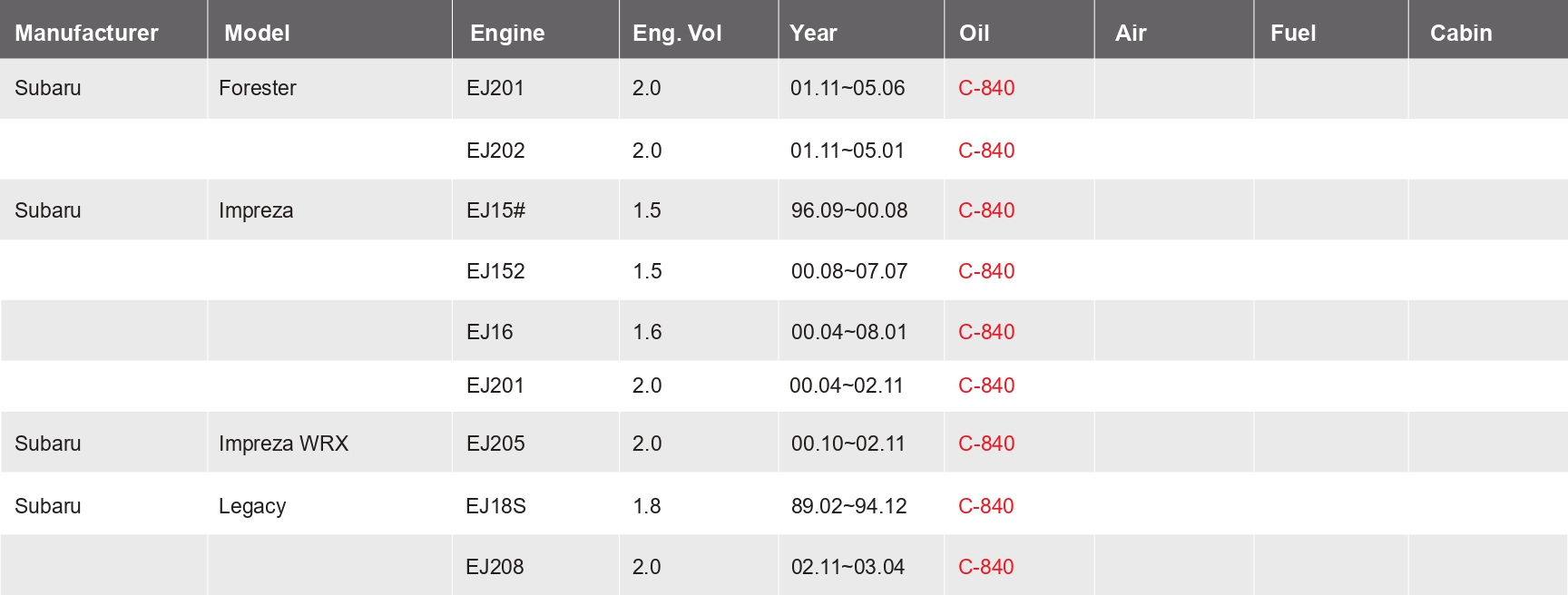Viewport: 1568px width, 595px height.
Task: Open the C-840 link for Legacy EJ18S
Action: pos(986,506)
